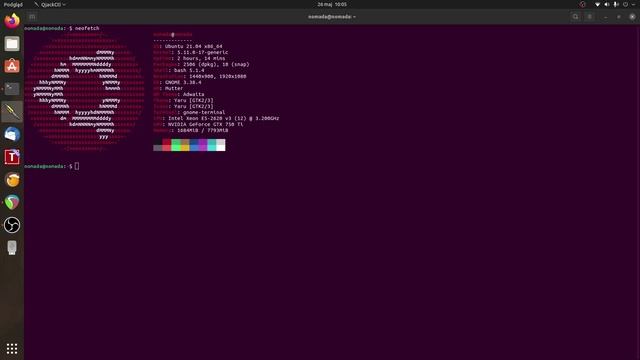Launch Ubuntu Software from the dock
Viewport: 640px width, 360px height.
12,66
